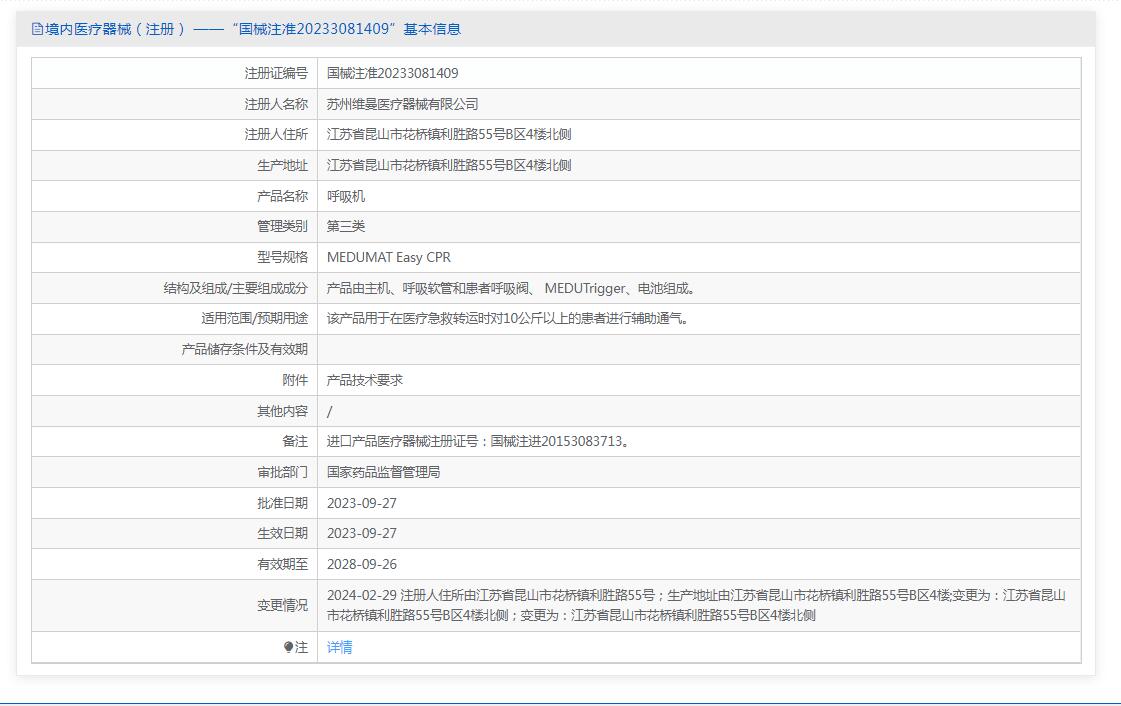Click the 管理类别 row label

282,227
